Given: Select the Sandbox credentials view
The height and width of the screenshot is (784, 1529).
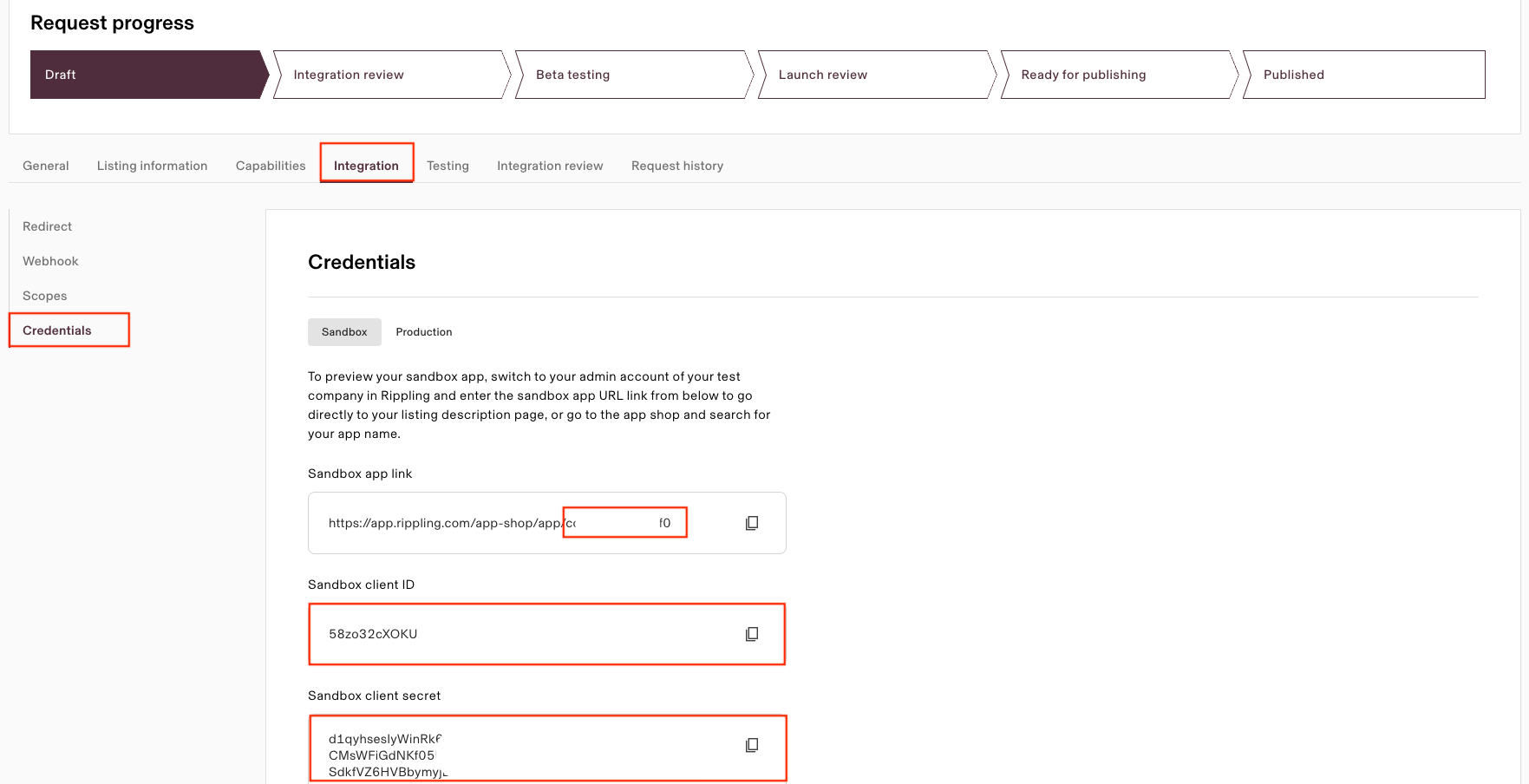Looking at the screenshot, I should [343, 331].
